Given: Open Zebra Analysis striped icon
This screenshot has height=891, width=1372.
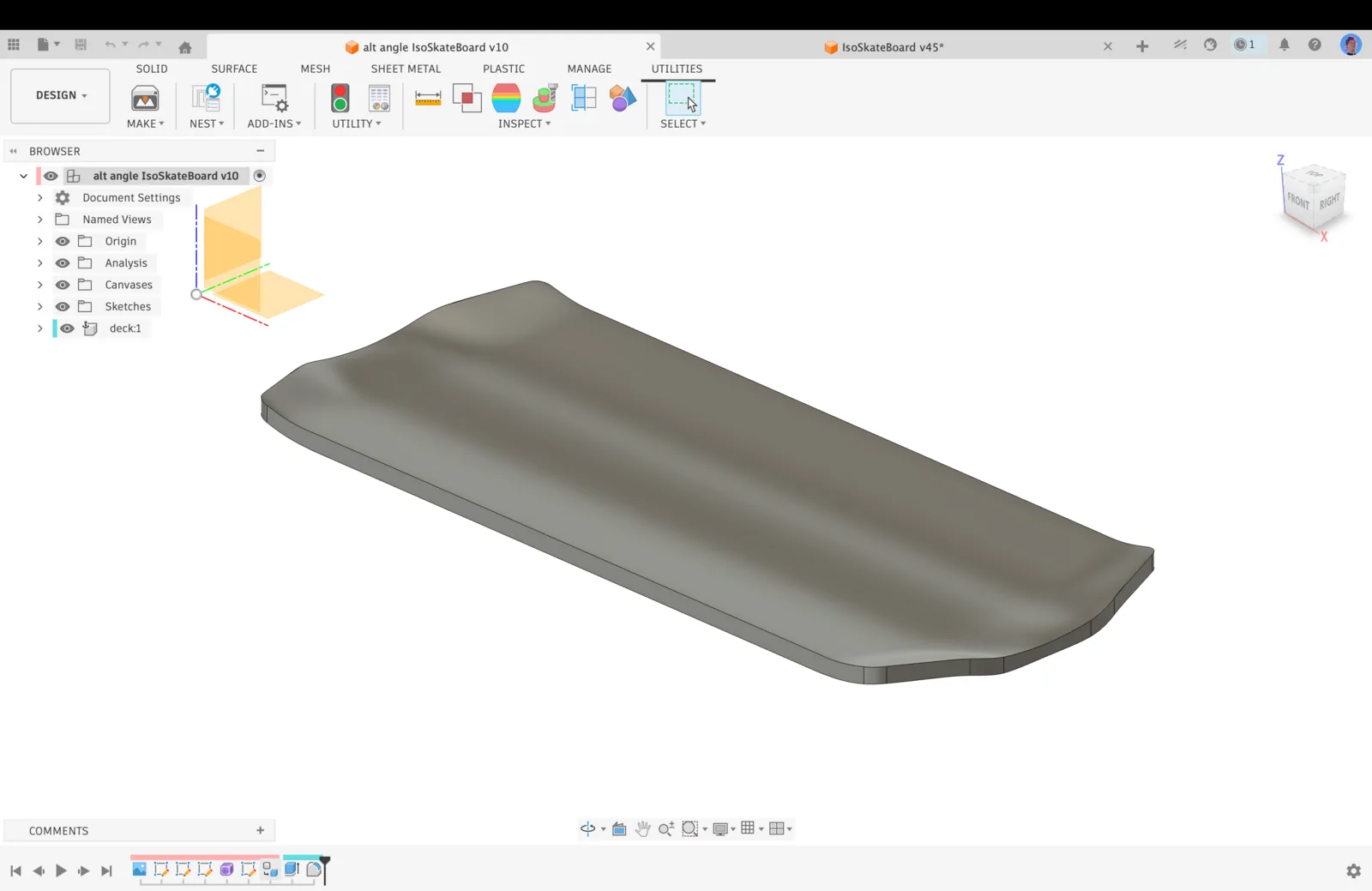Looking at the screenshot, I should (506, 99).
